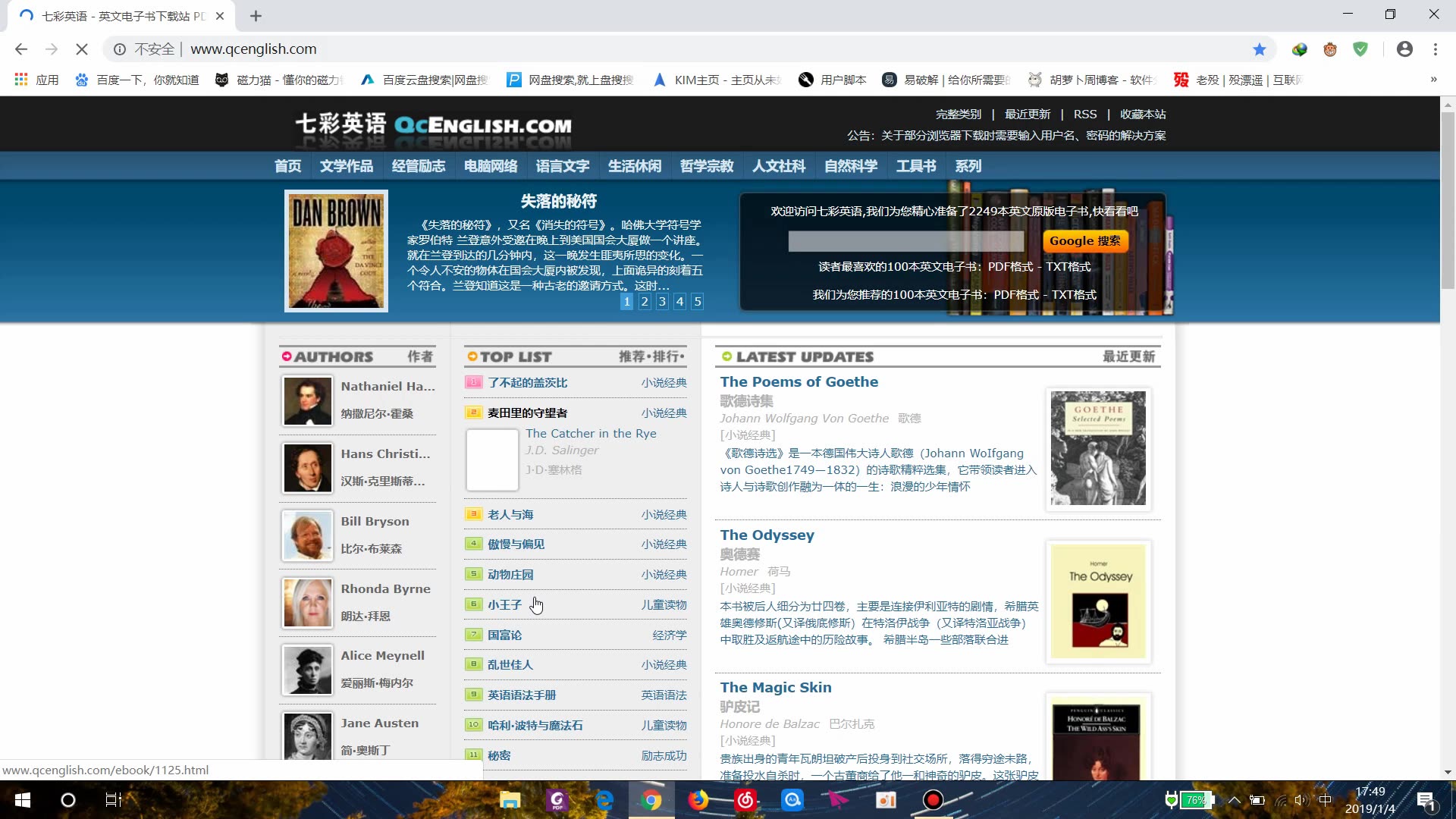1456x819 pixels.
Task: Expand hidden bookmarks chevron
Action: tap(1433, 80)
